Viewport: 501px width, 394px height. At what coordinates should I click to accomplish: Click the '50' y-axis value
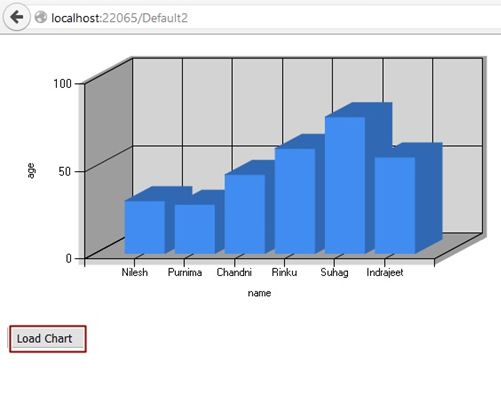[x=65, y=171]
